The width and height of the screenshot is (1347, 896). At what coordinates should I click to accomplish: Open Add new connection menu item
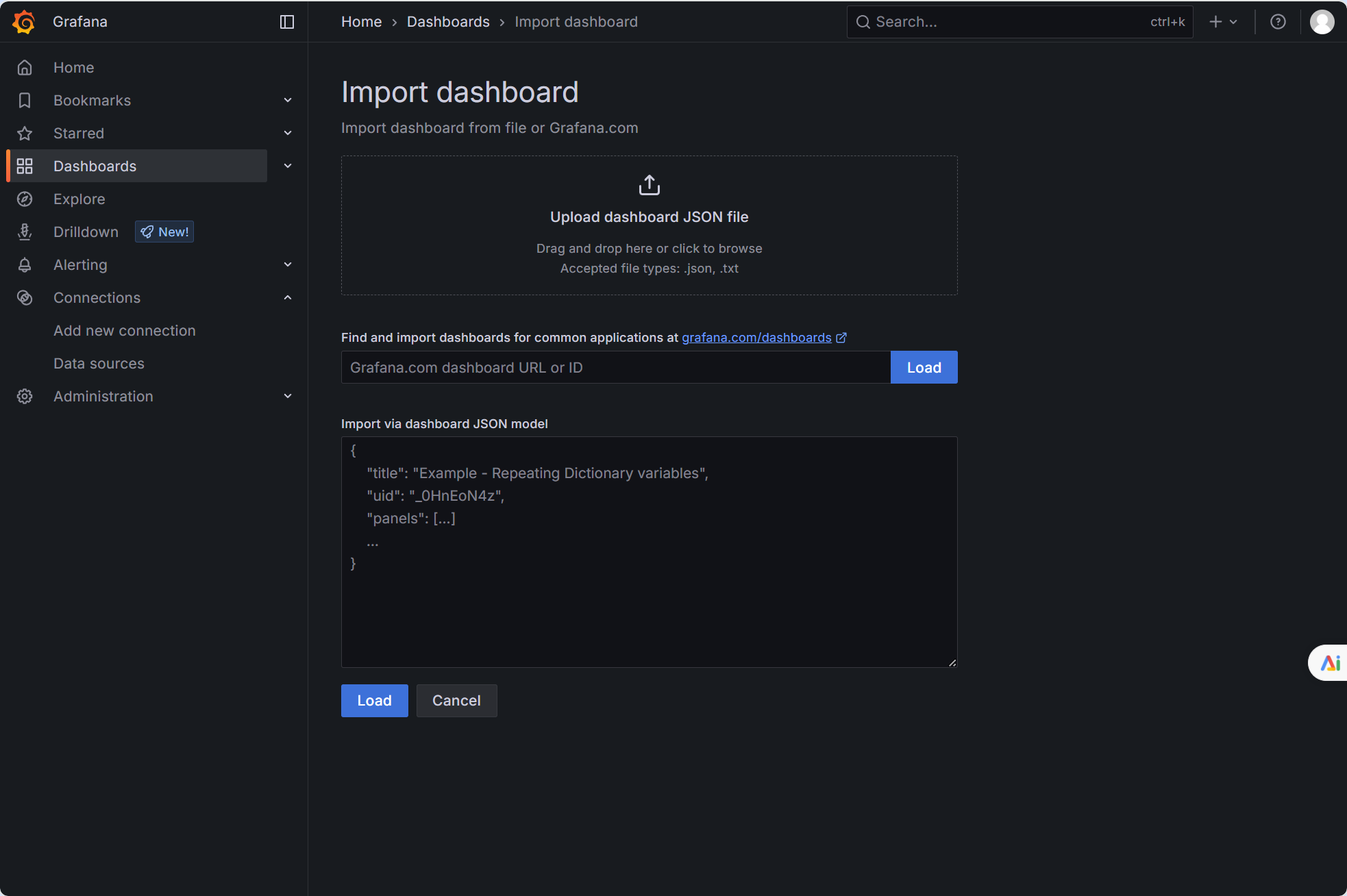[125, 331]
